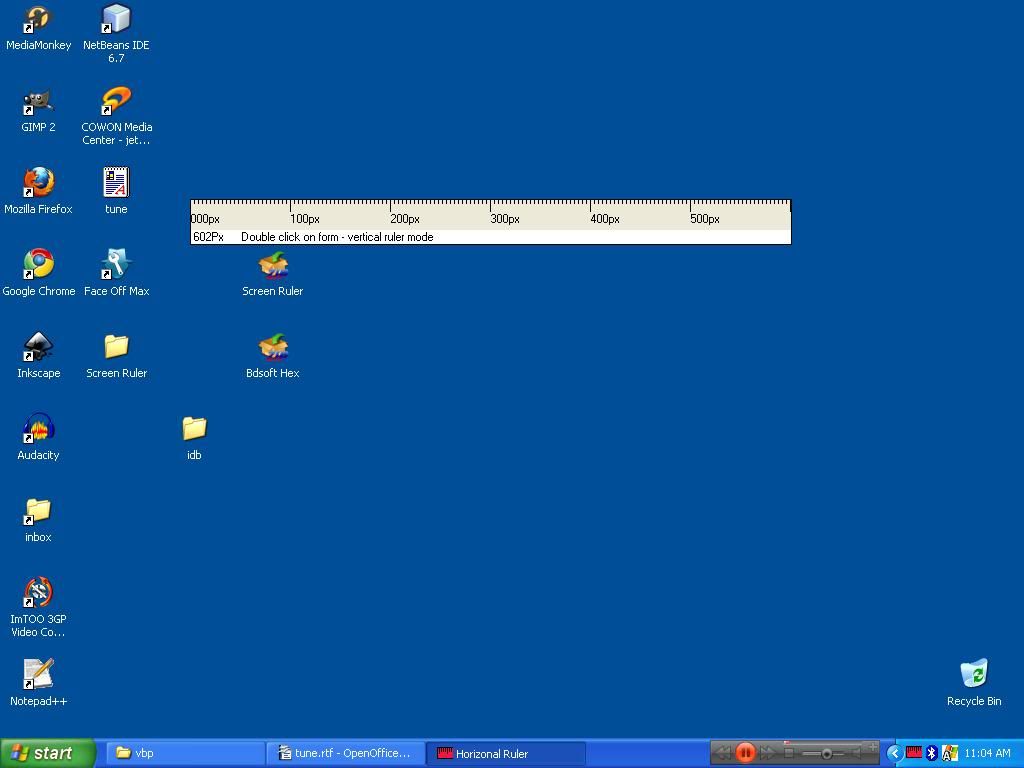
Task: Click the Audacity desktop shortcut
Action: (x=38, y=430)
